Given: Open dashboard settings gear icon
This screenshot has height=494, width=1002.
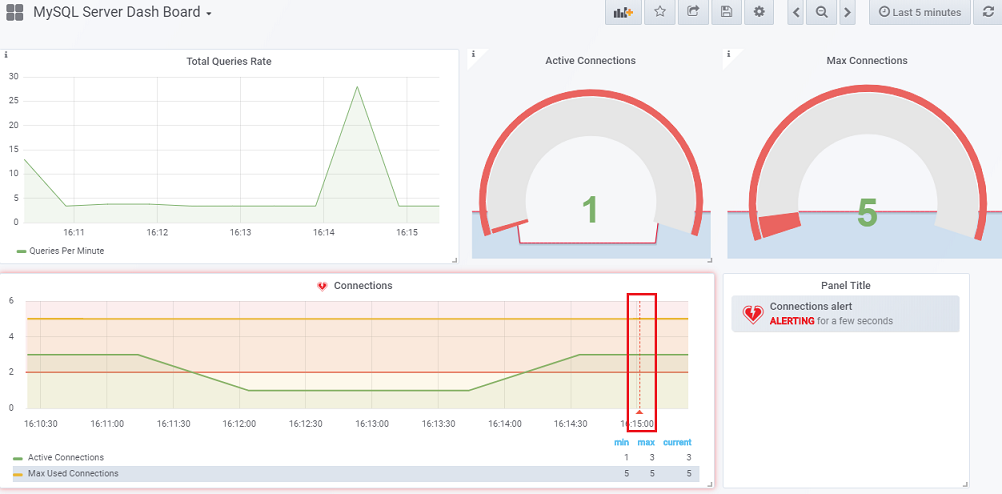Looking at the screenshot, I should tap(759, 12).
